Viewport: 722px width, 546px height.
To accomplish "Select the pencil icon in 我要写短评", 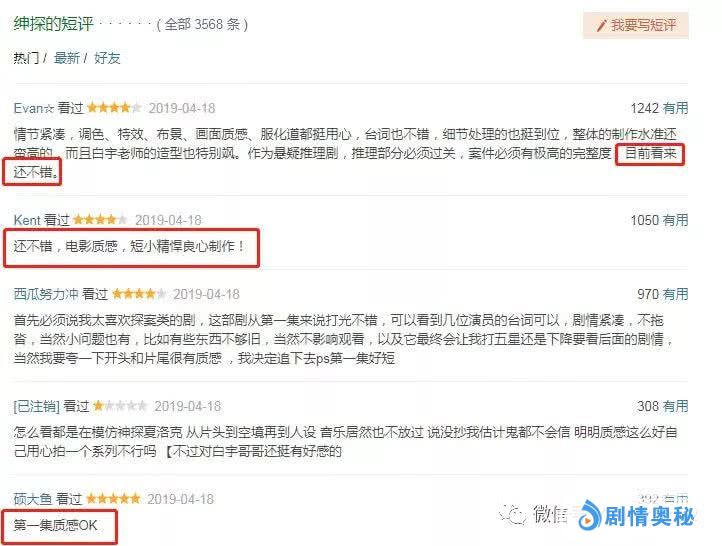I will coord(601,26).
